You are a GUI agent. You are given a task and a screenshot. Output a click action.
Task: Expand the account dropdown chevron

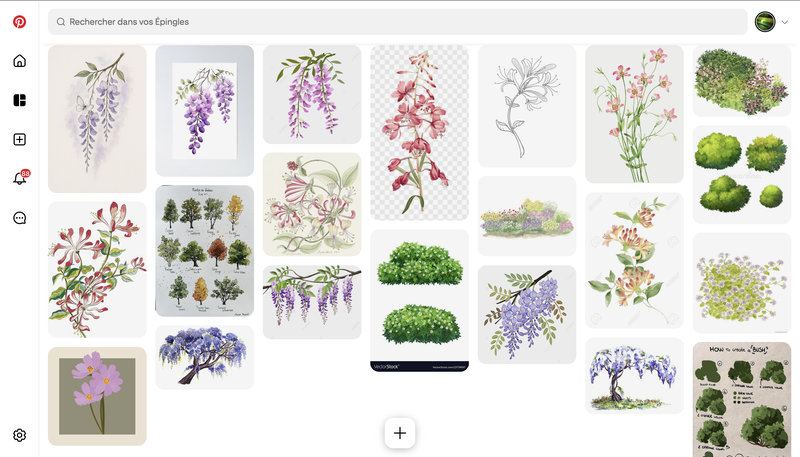pos(784,21)
